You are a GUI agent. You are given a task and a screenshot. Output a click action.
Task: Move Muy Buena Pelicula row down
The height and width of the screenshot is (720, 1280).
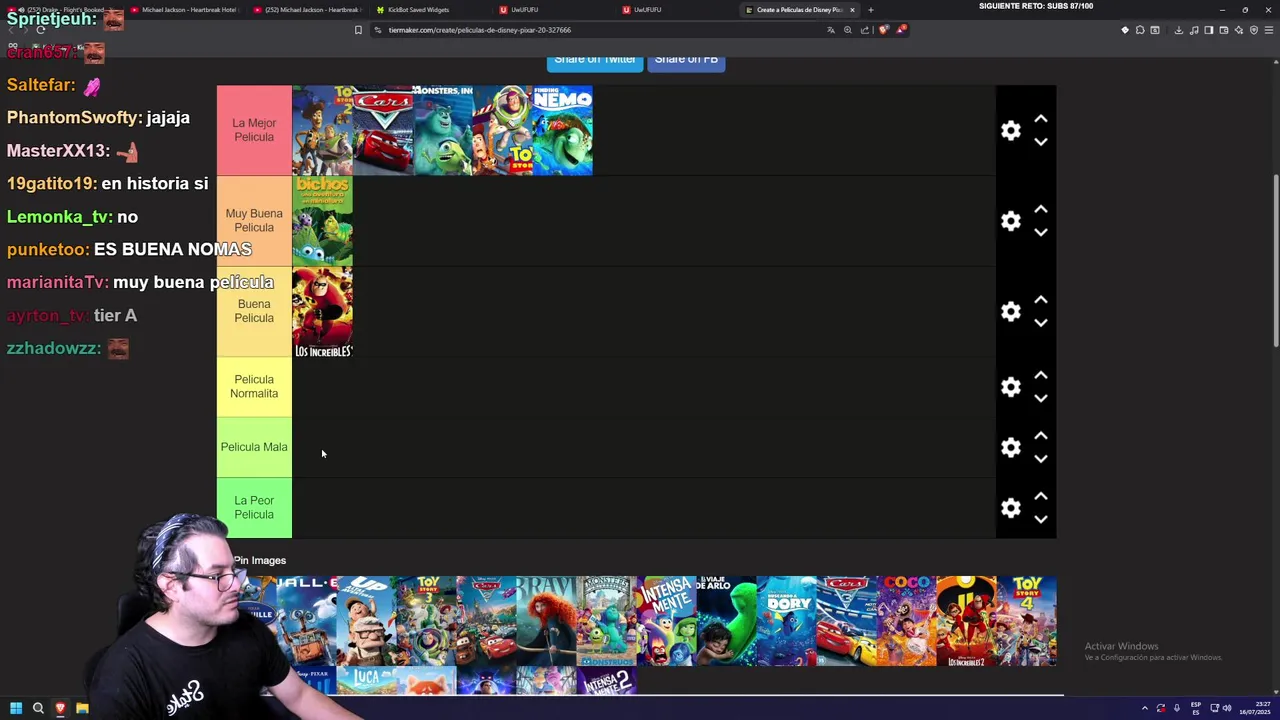pos(1041,232)
